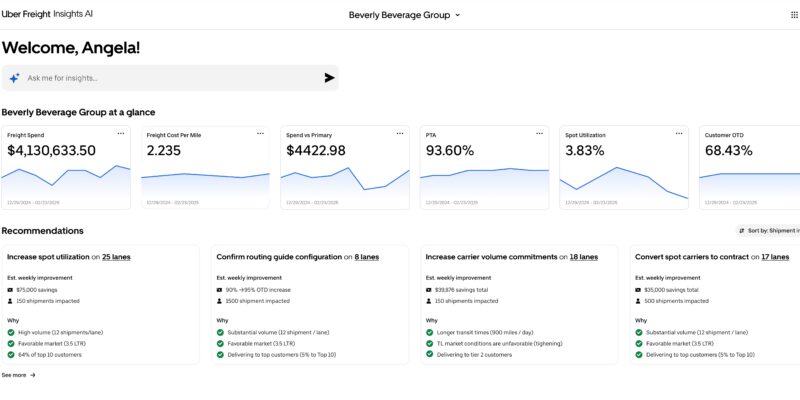The width and height of the screenshot is (800, 400).
Task: Open Spend vs Primary card options menu
Action: 400,134
